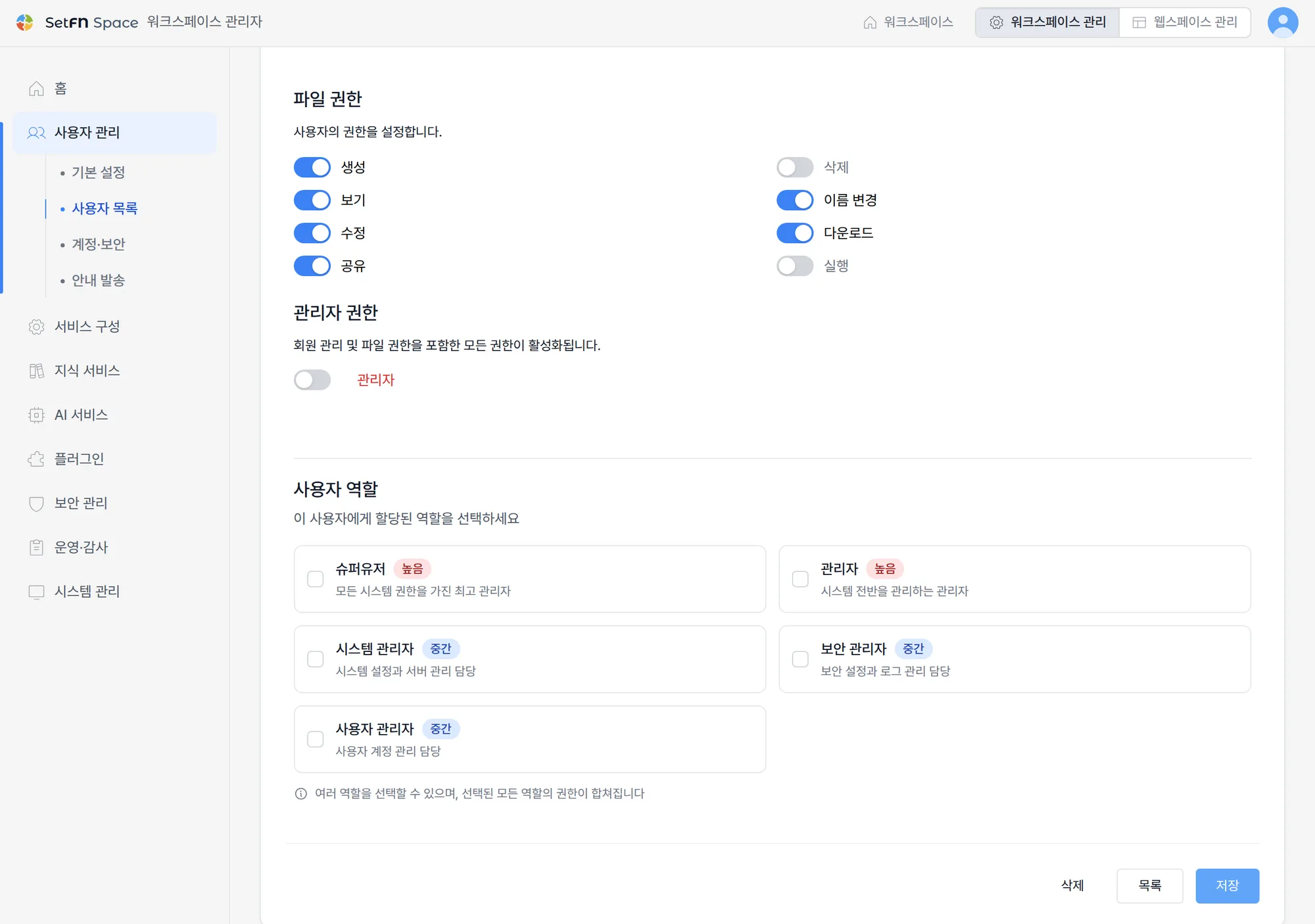Image resolution: width=1315 pixels, height=924 pixels.
Task: Switch to 워크스페이스 관리 tab
Action: pos(1047,22)
